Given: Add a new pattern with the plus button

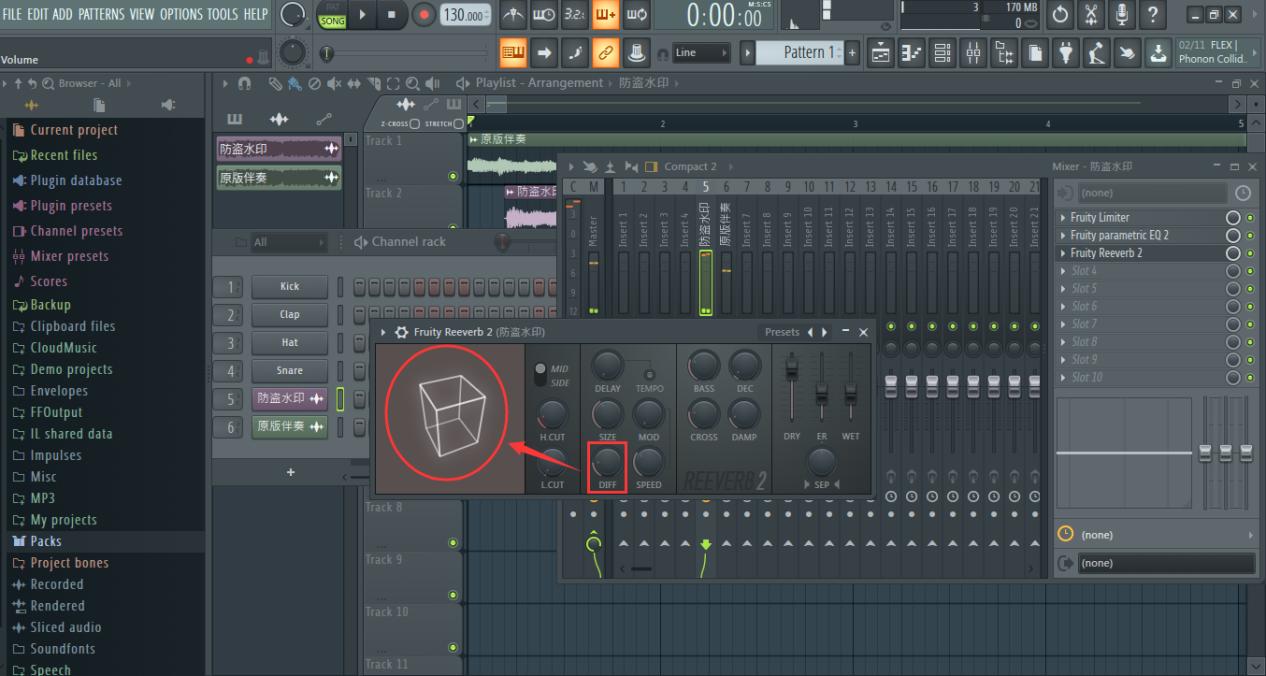Looking at the screenshot, I should coord(851,52).
